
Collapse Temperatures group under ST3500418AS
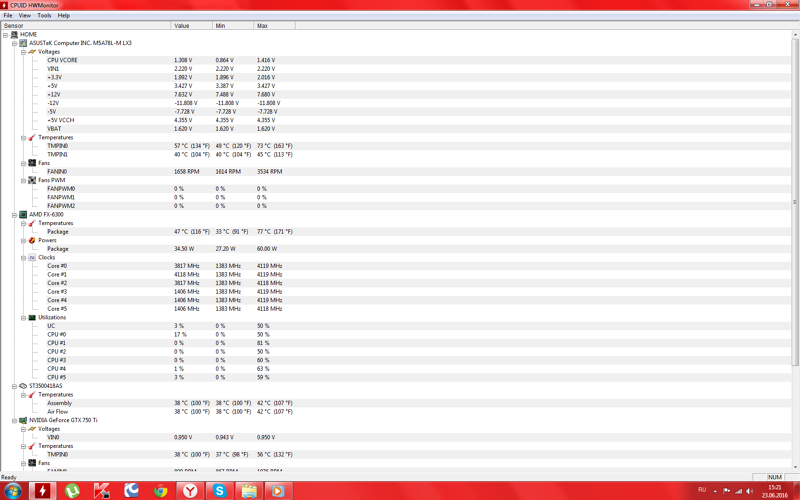pyautogui.click(x=23, y=395)
